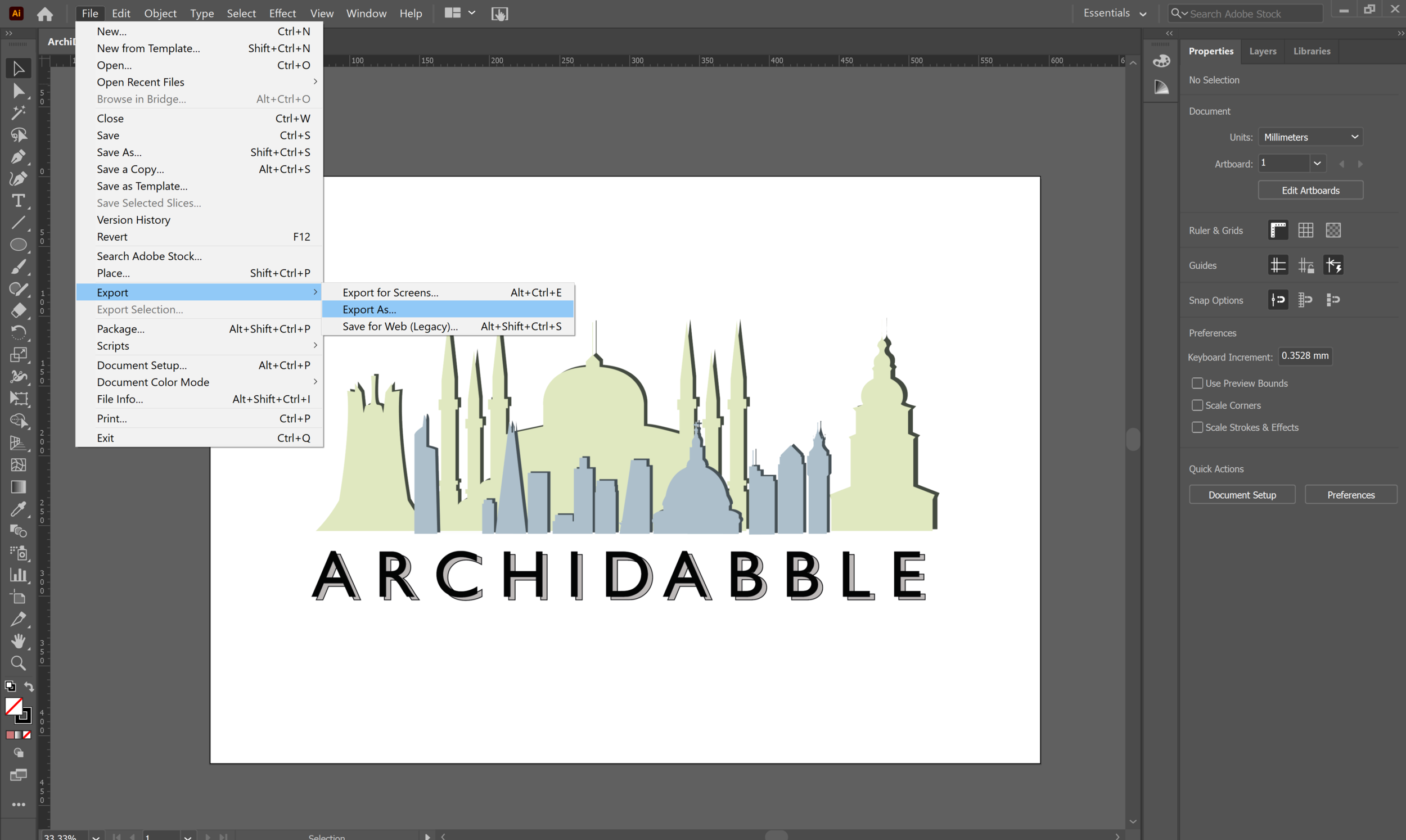Select the Ellipse tool
Viewport: 1406px width, 840px height.
coord(18,245)
